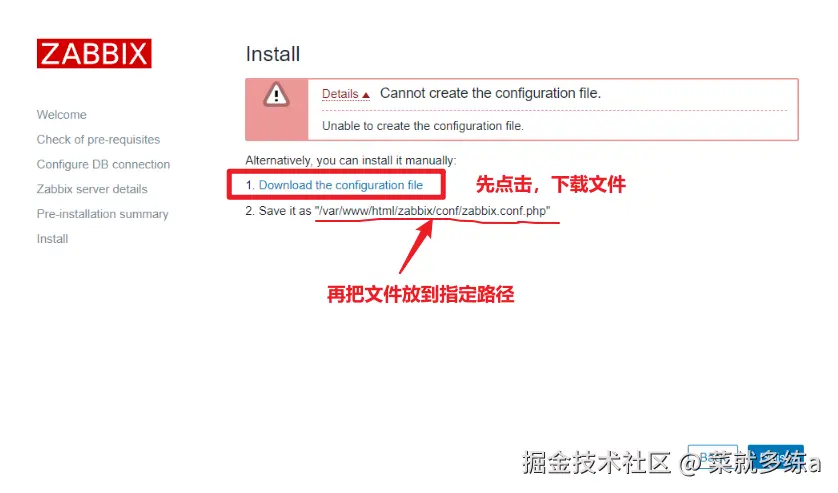Download the configuration file
This screenshot has height=493, width=838.
pos(340,185)
